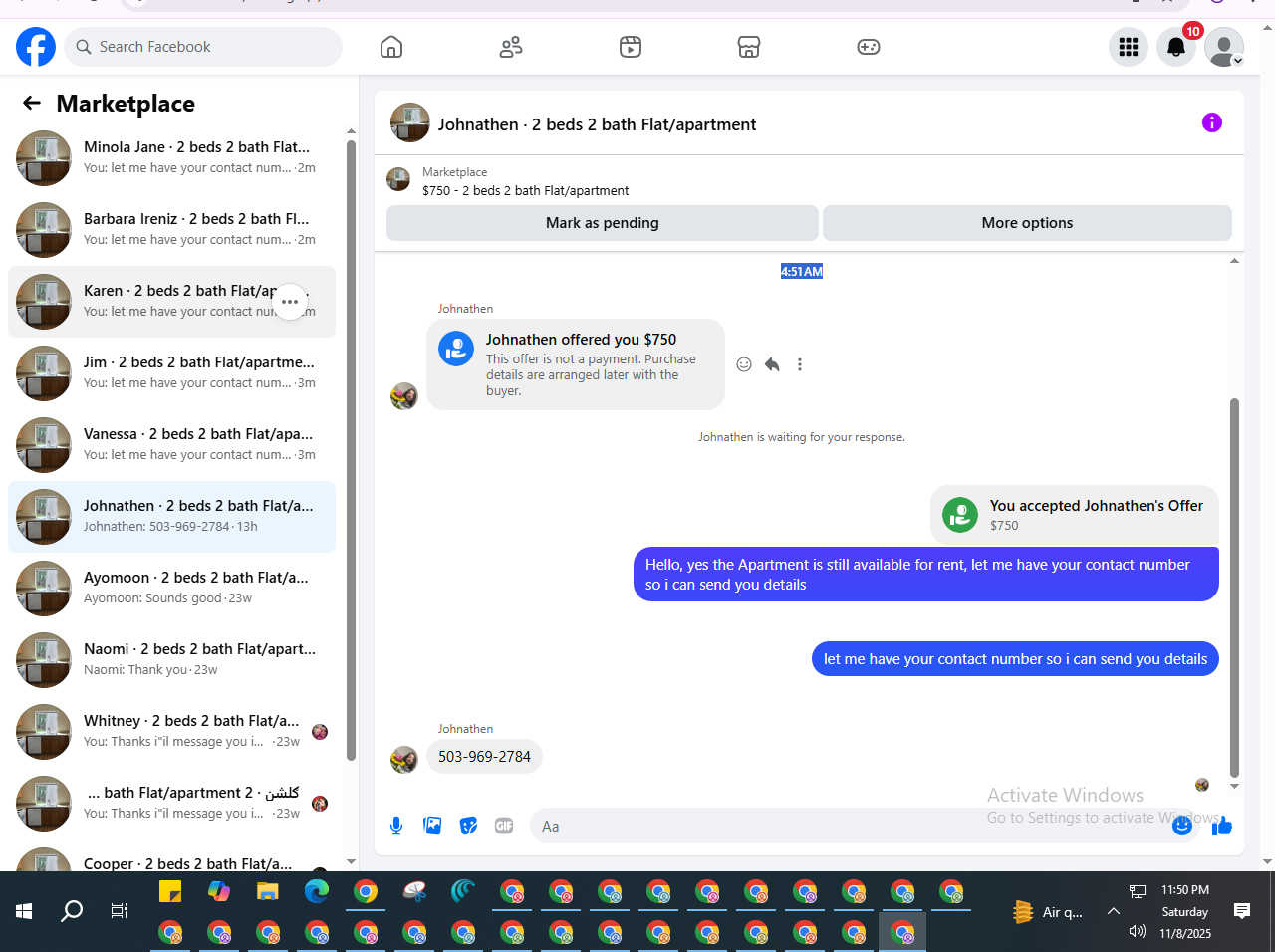Open the Marketplace storefront icon in top bar

click(749, 47)
